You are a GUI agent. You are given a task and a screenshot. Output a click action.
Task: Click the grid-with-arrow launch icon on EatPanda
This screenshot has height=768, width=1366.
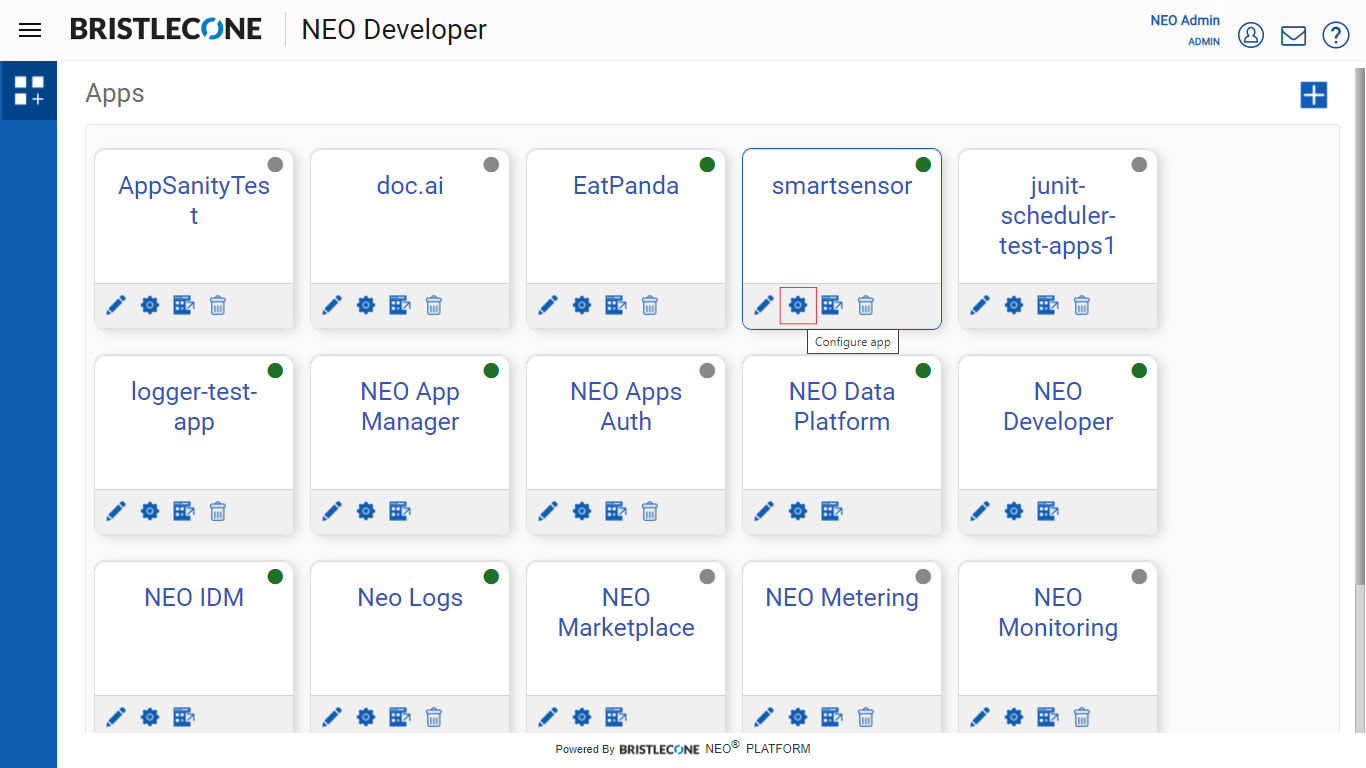[616, 305]
